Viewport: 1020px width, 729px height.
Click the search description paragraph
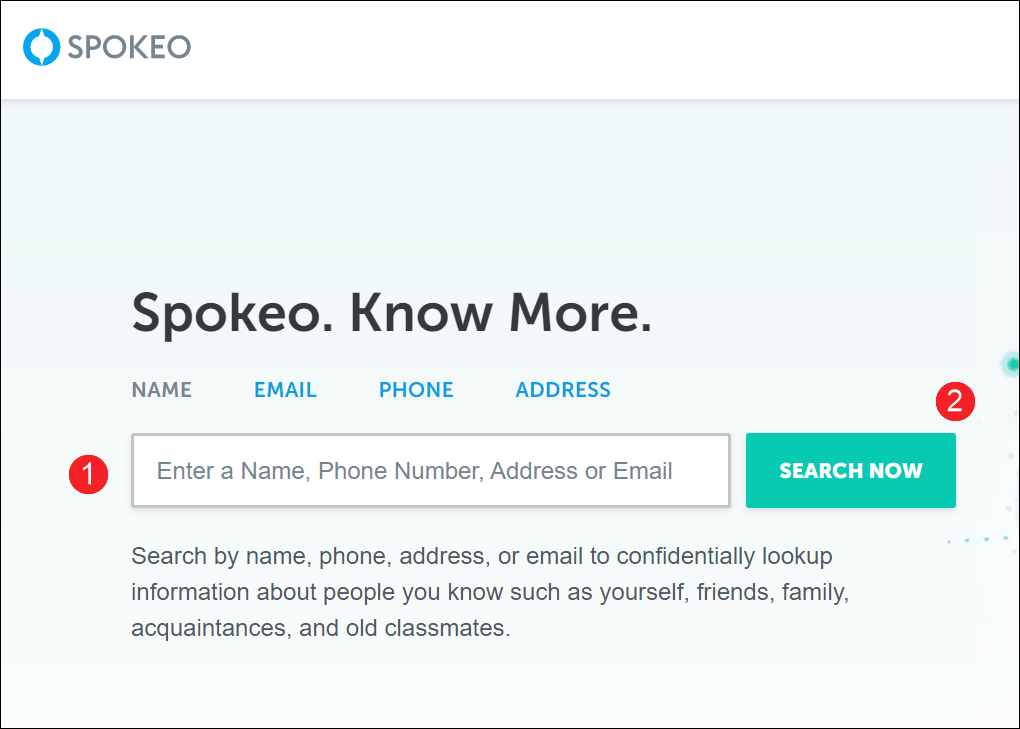(490, 592)
